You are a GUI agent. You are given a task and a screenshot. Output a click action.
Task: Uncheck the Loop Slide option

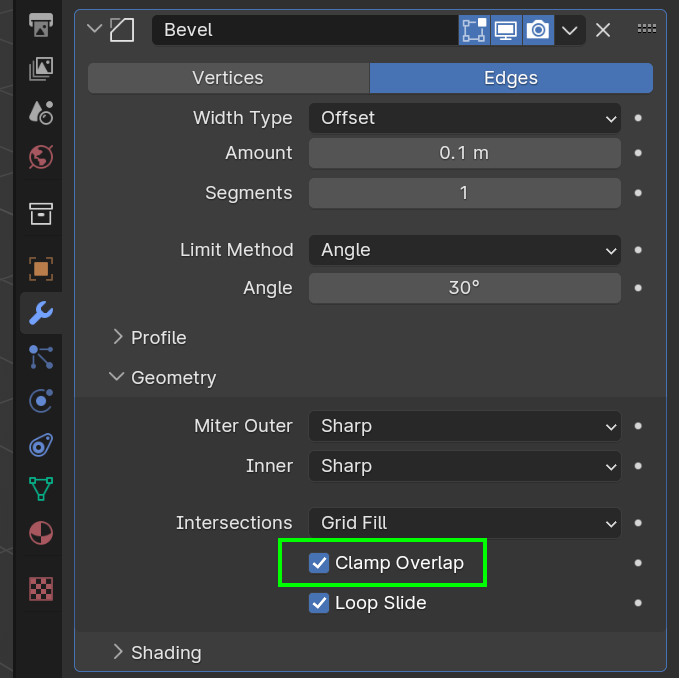tap(319, 603)
